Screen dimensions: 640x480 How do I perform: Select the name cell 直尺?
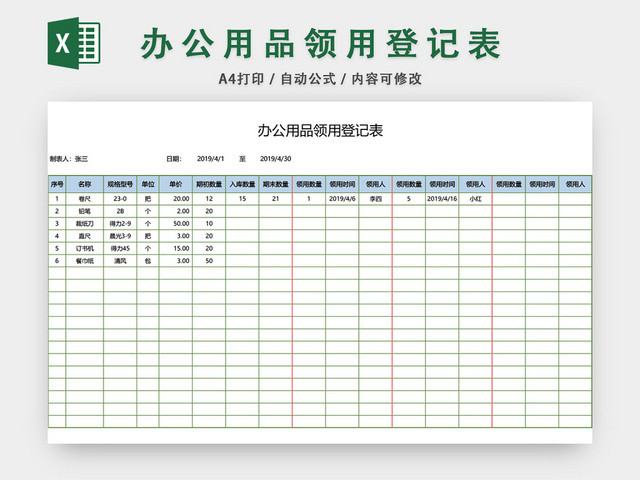[84, 236]
